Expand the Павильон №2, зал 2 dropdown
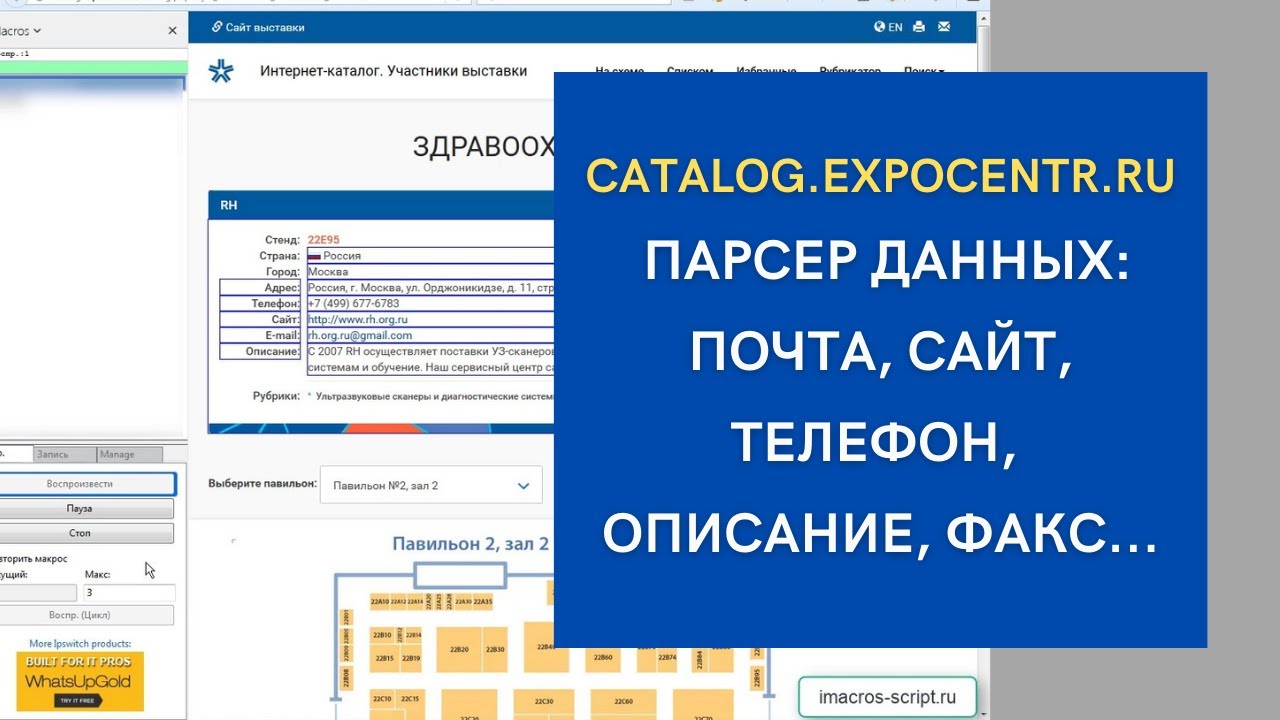 431,486
